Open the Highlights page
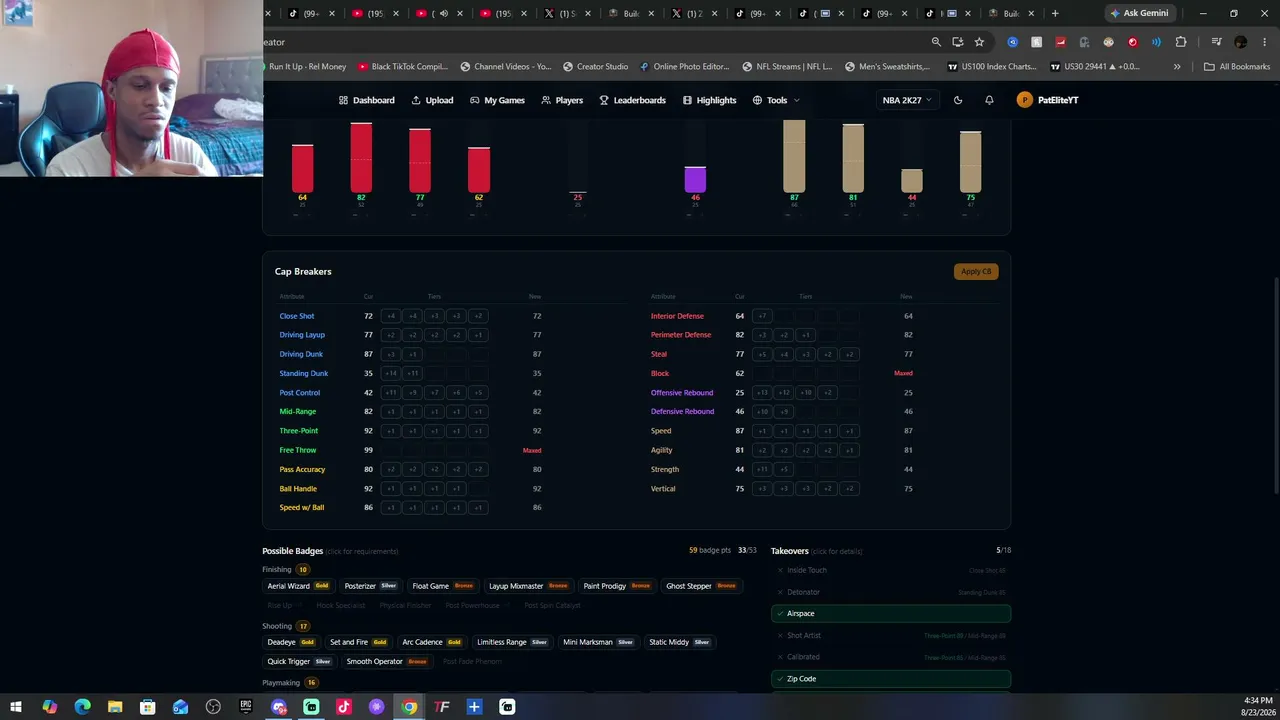The height and width of the screenshot is (720, 1280). click(x=709, y=100)
